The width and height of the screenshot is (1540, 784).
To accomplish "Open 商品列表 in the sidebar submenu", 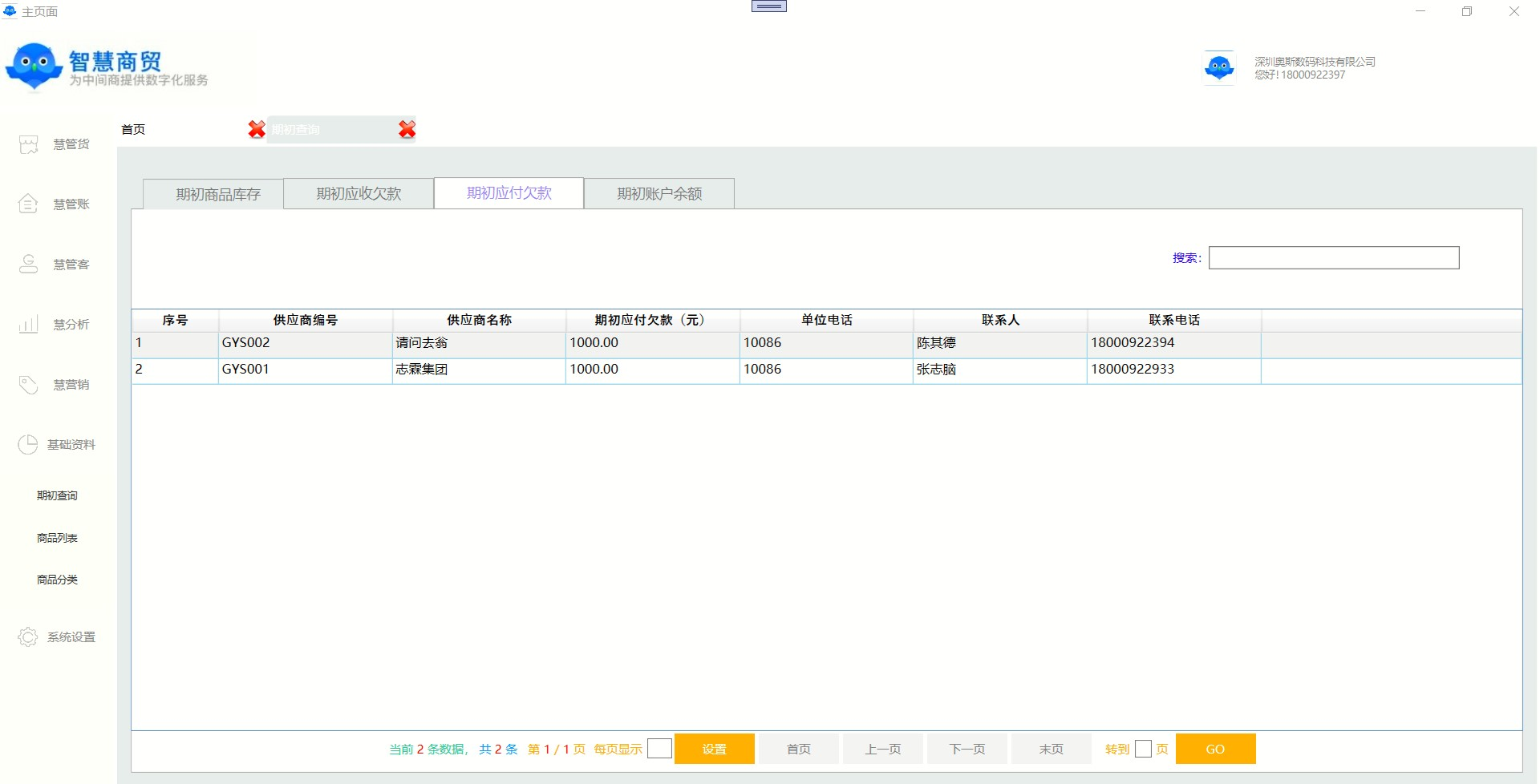I will (57, 539).
